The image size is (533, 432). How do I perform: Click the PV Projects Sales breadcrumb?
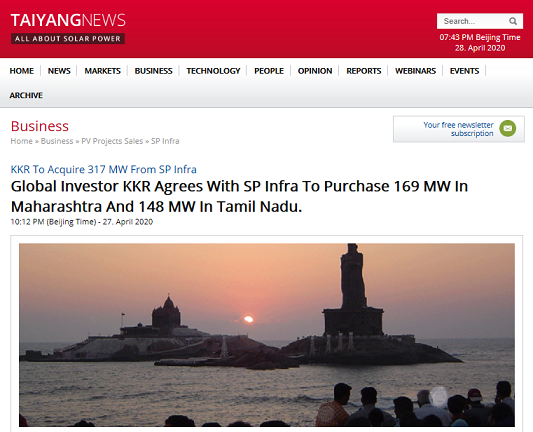click(112, 141)
